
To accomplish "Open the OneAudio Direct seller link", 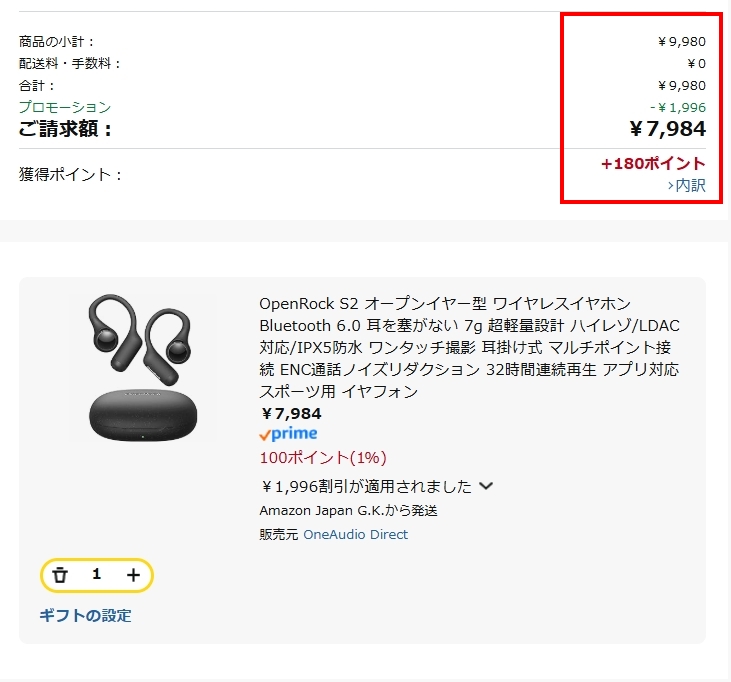I will (355, 534).
